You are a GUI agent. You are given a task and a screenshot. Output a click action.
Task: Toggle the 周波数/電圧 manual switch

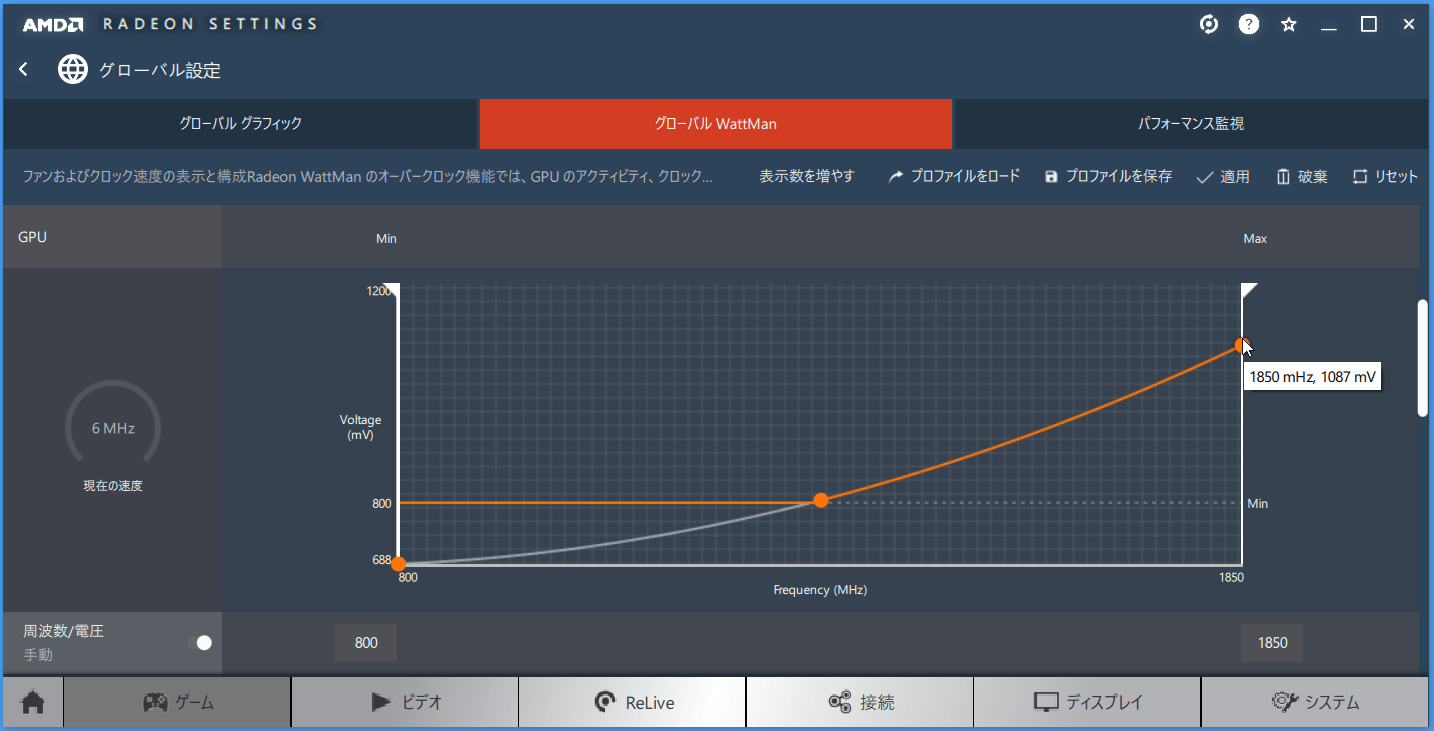(x=200, y=643)
